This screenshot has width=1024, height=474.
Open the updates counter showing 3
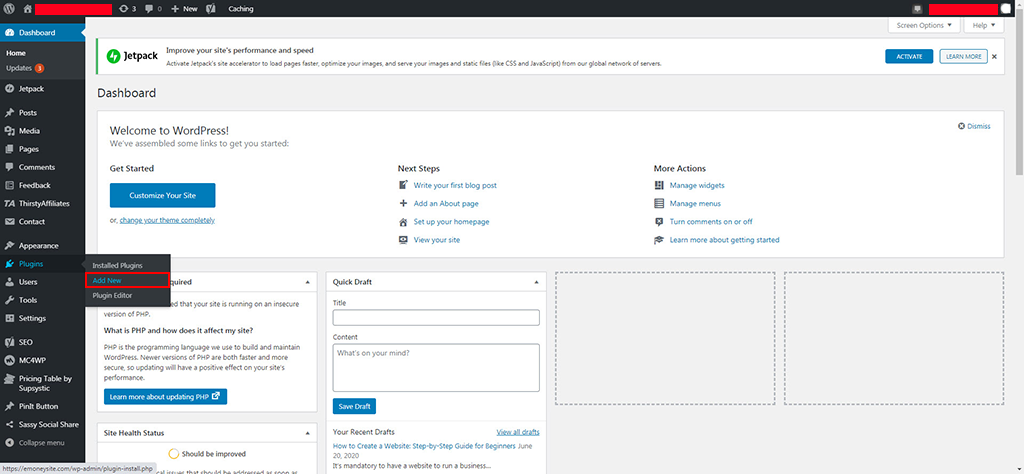pos(128,9)
